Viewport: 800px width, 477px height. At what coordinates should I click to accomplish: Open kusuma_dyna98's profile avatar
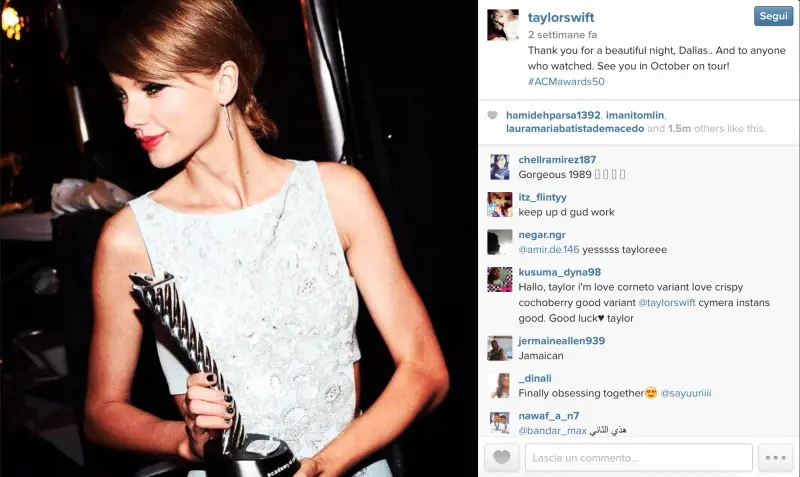500,280
